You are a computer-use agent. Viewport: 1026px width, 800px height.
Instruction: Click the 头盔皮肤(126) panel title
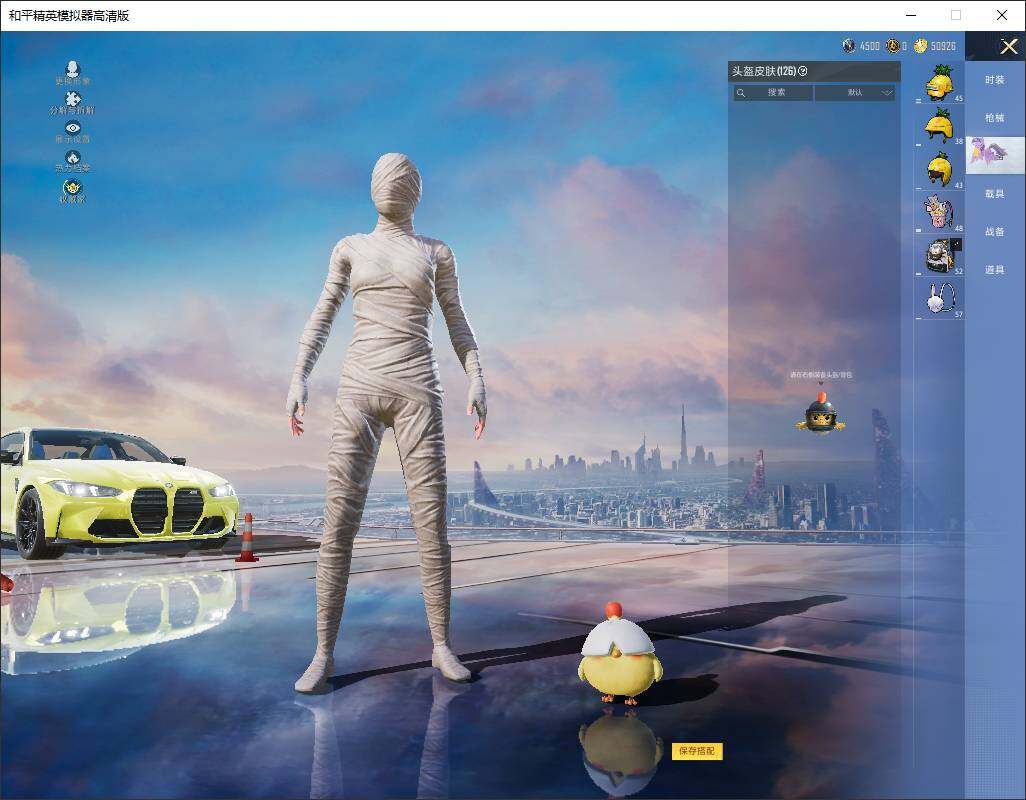764,71
